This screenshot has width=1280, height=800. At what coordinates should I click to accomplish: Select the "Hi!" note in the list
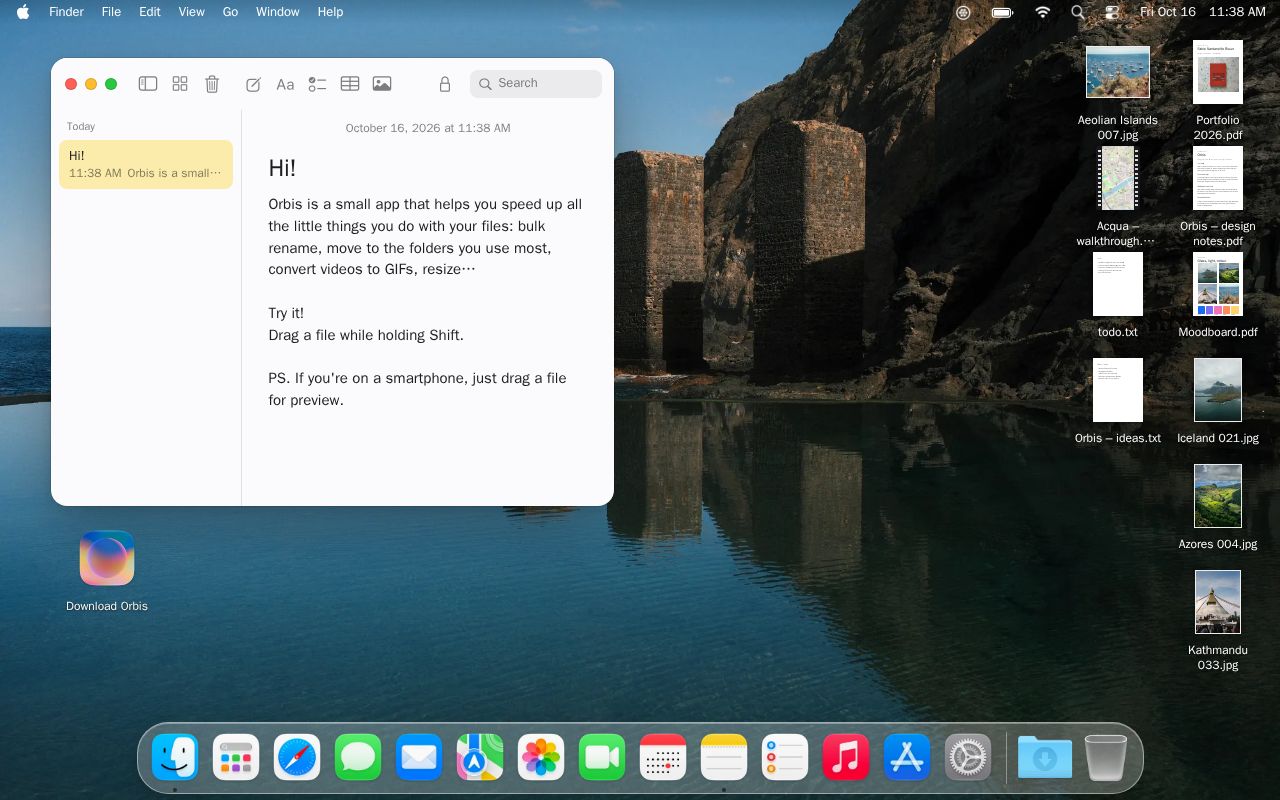146,164
